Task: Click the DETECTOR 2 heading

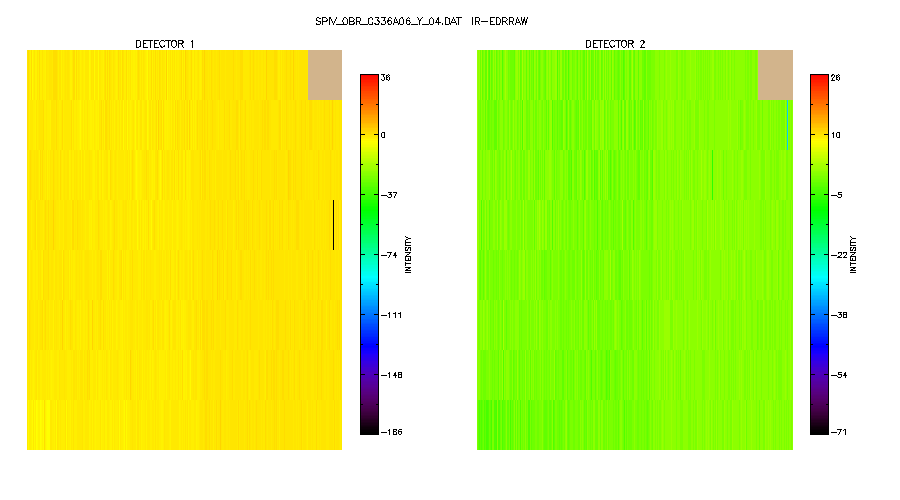Action: click(x=615, y=44)
